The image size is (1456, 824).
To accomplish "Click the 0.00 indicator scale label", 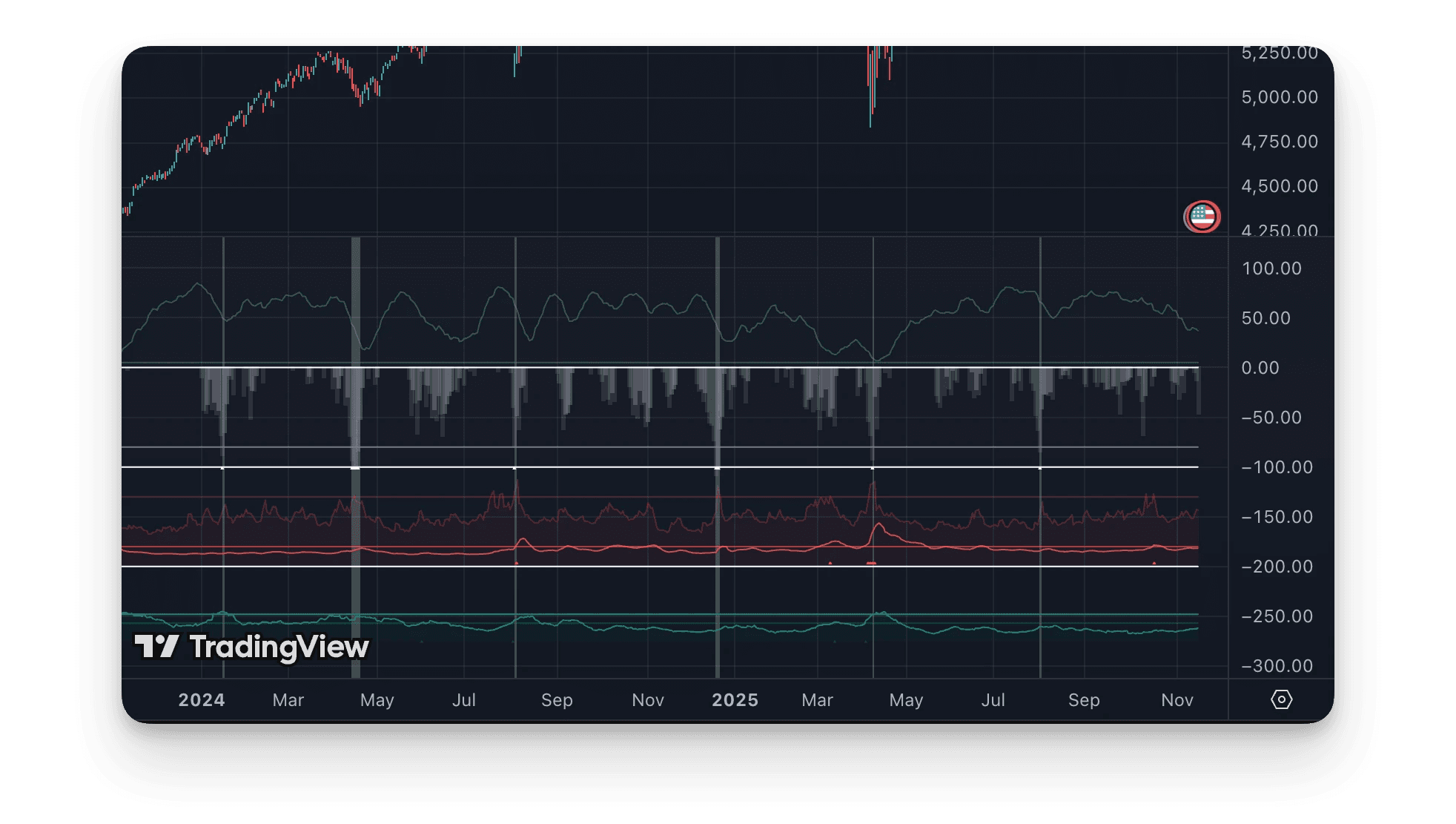I will tap(1260, 368).
